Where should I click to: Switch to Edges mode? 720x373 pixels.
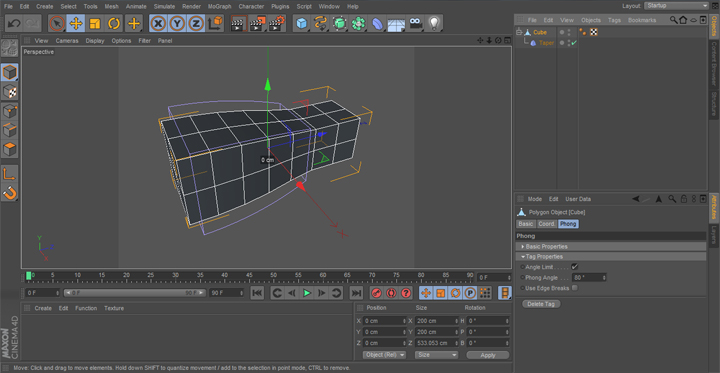pos(10,130)
